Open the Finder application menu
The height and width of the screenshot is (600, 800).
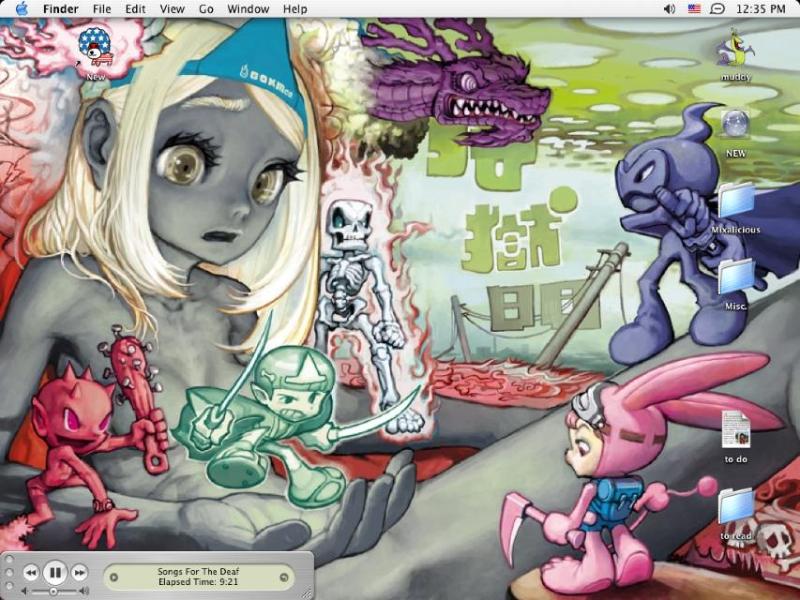[60, 9]
